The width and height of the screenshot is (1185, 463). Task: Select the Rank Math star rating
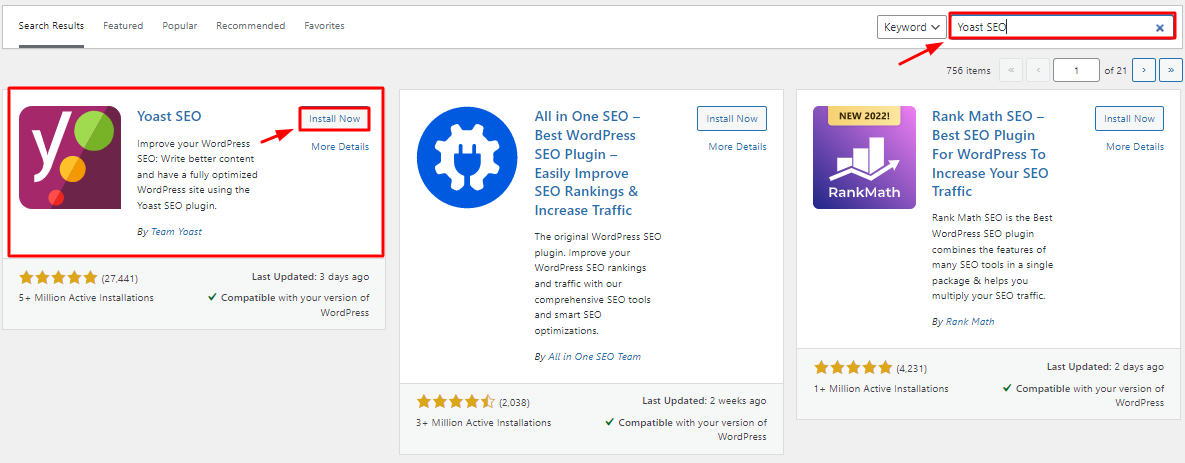853,368
